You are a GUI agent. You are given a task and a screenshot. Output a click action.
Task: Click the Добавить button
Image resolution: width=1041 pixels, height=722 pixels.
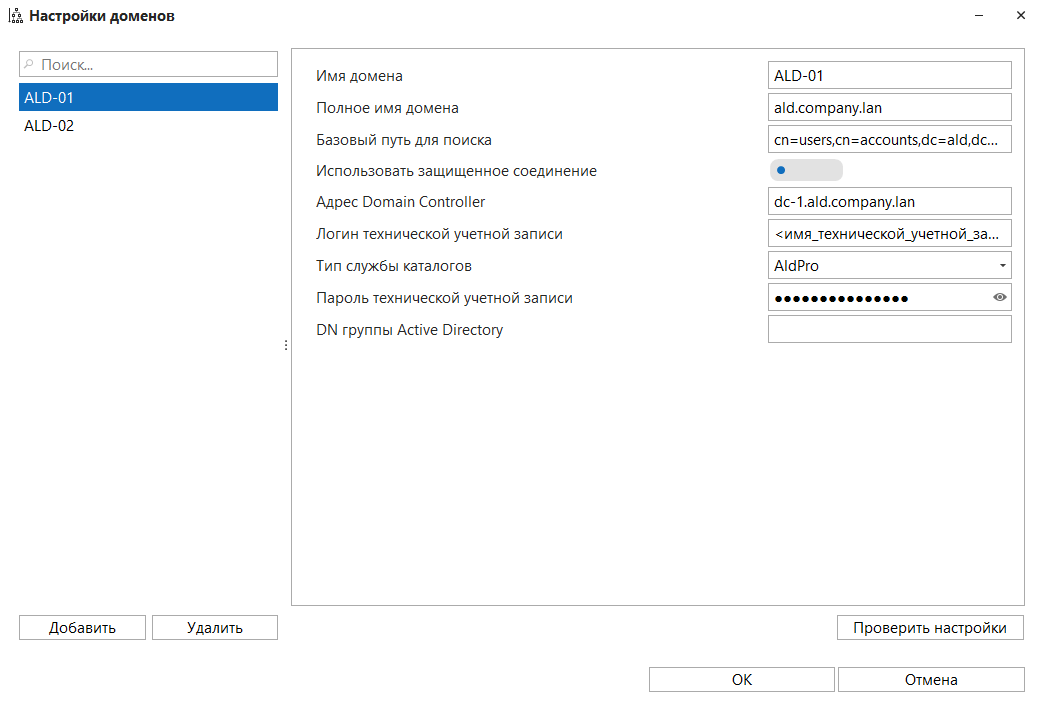(x=82, y=628)
